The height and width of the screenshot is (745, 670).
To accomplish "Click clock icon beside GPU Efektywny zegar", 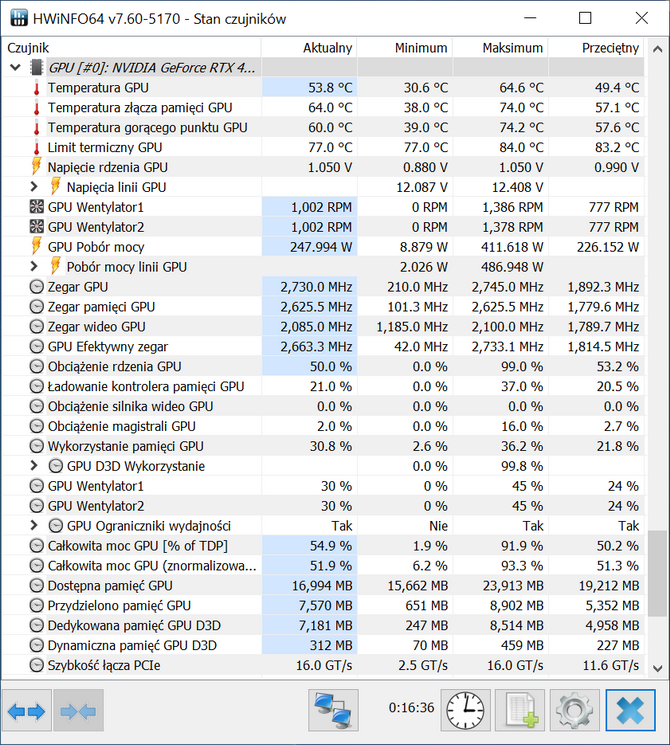I will (37, 347).
